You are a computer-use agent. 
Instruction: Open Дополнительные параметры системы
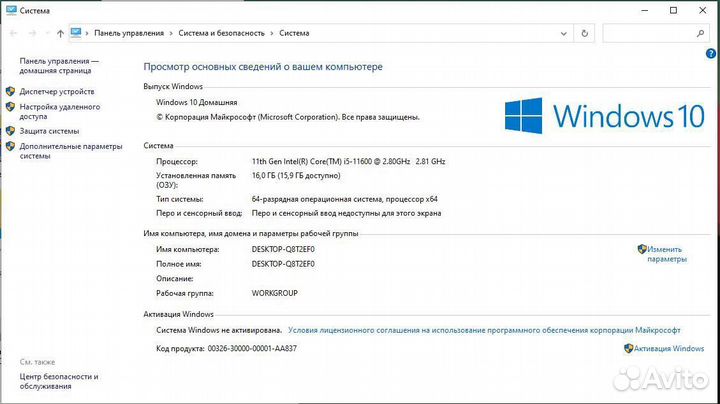[x=71, y=151]
